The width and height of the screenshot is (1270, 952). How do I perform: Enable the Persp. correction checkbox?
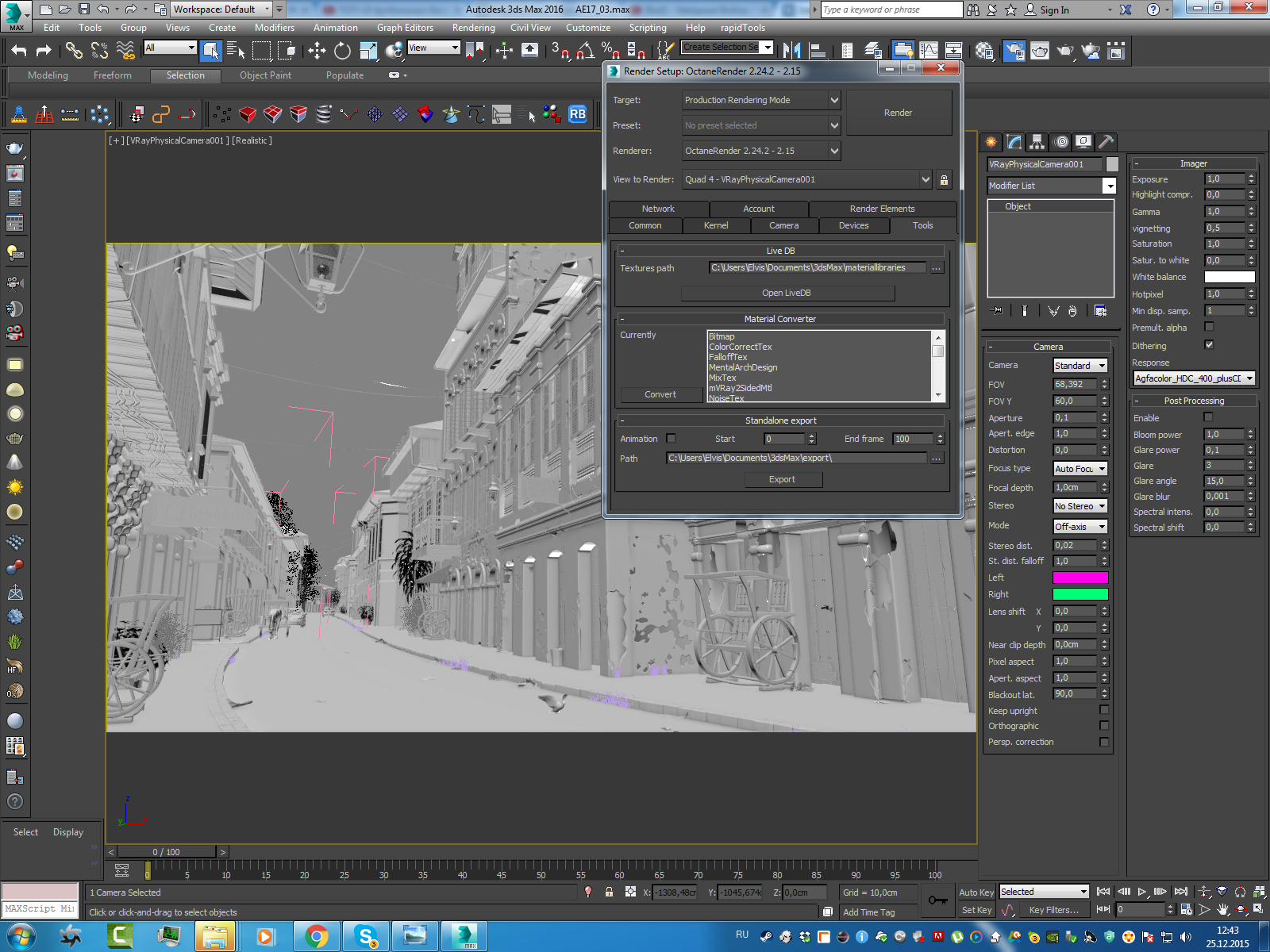pos(1104,742)
